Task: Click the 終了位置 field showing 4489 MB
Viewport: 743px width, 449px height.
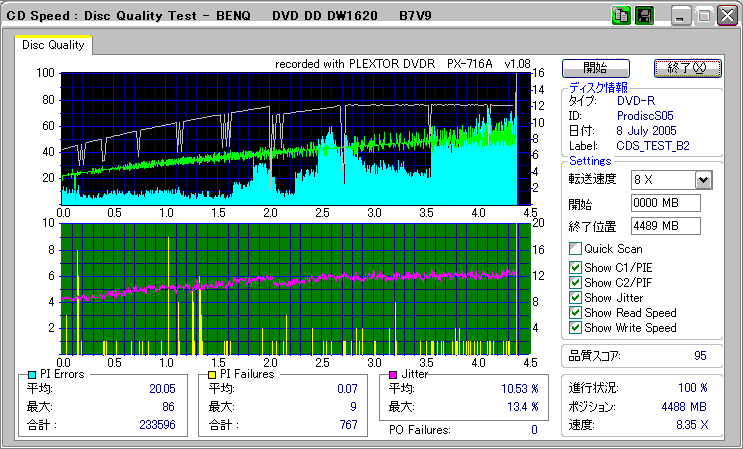Action: (x=665, y=225)
